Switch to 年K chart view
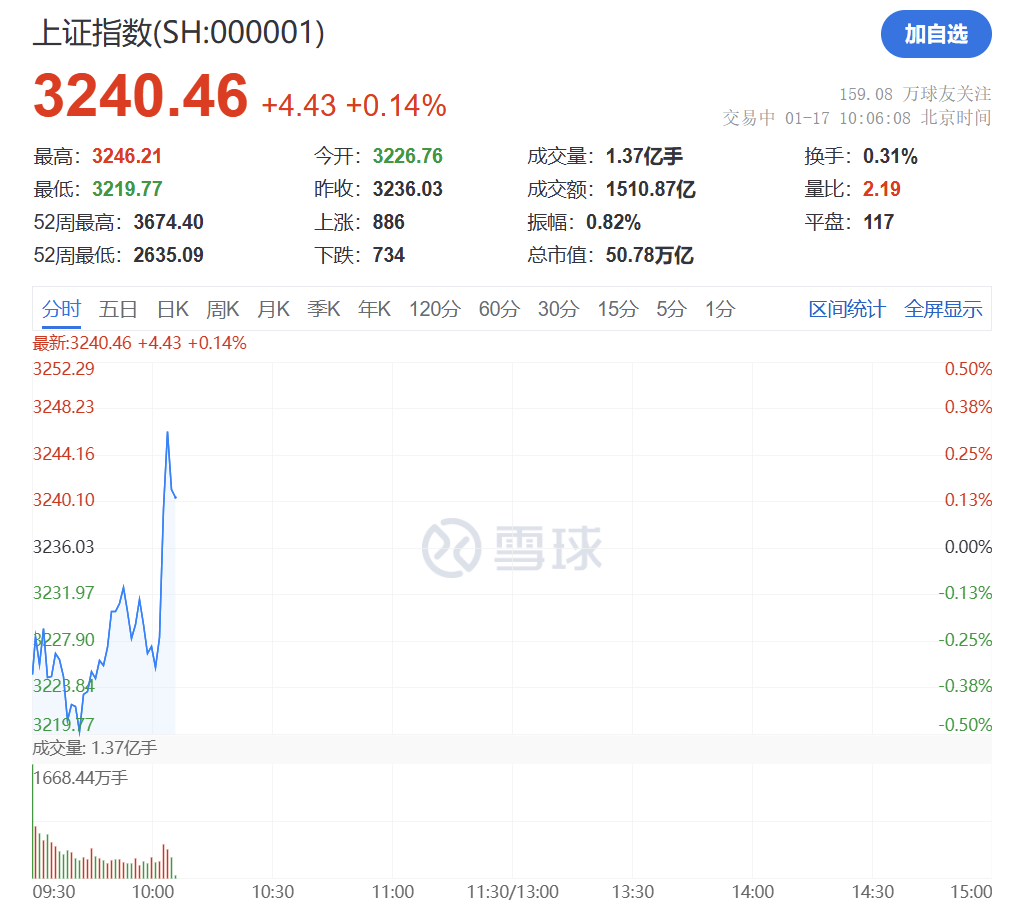This screenshot has height=916, width=1011. pyautogui.click(x=374, y=309)
